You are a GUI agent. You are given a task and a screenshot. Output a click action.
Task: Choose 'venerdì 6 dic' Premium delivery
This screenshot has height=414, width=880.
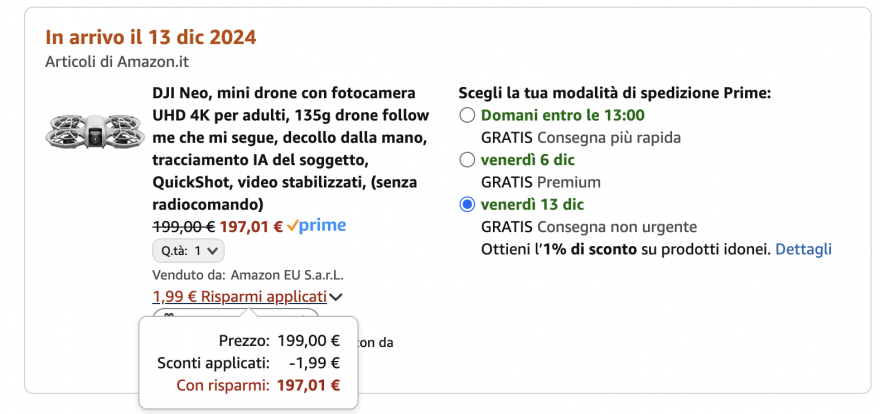[467, 159]
